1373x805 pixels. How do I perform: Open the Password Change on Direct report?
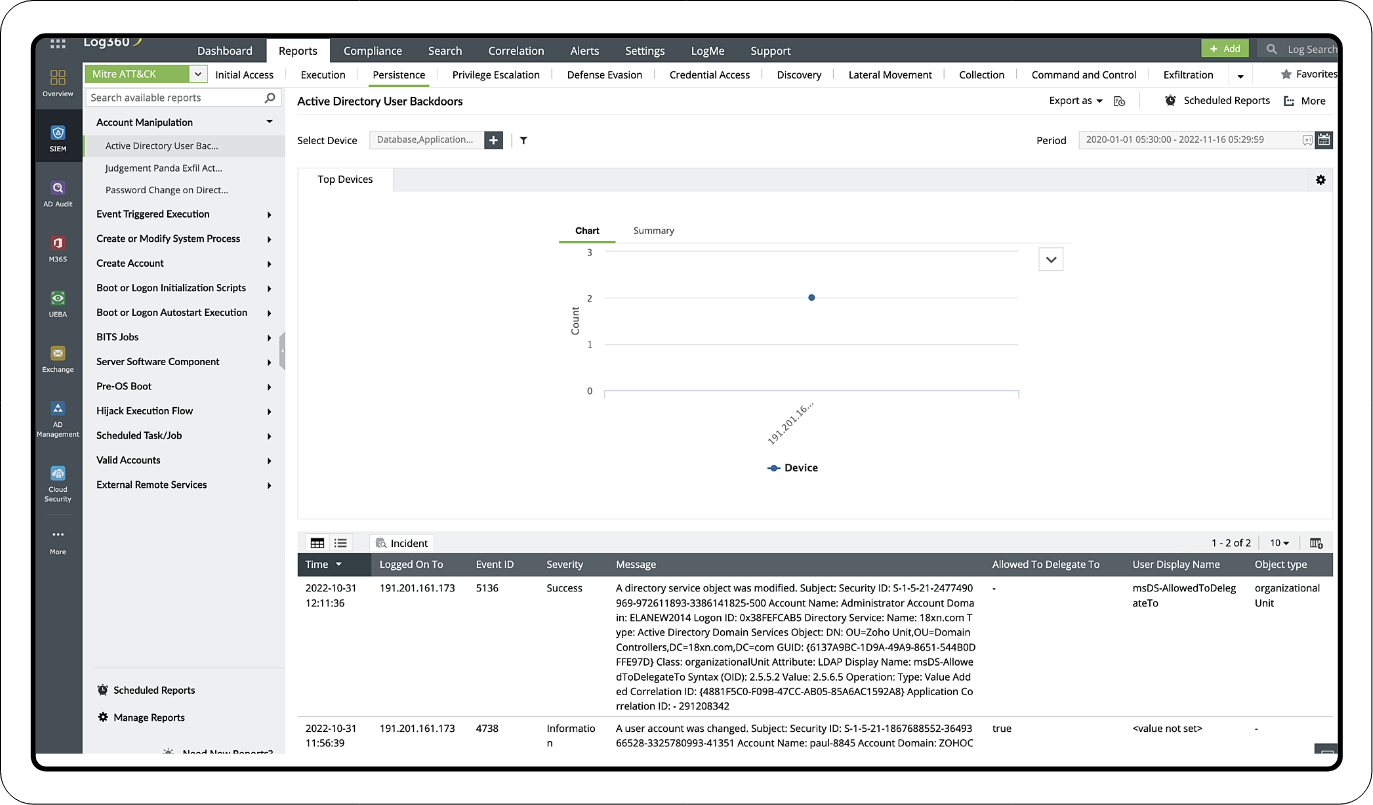[167, 190]
